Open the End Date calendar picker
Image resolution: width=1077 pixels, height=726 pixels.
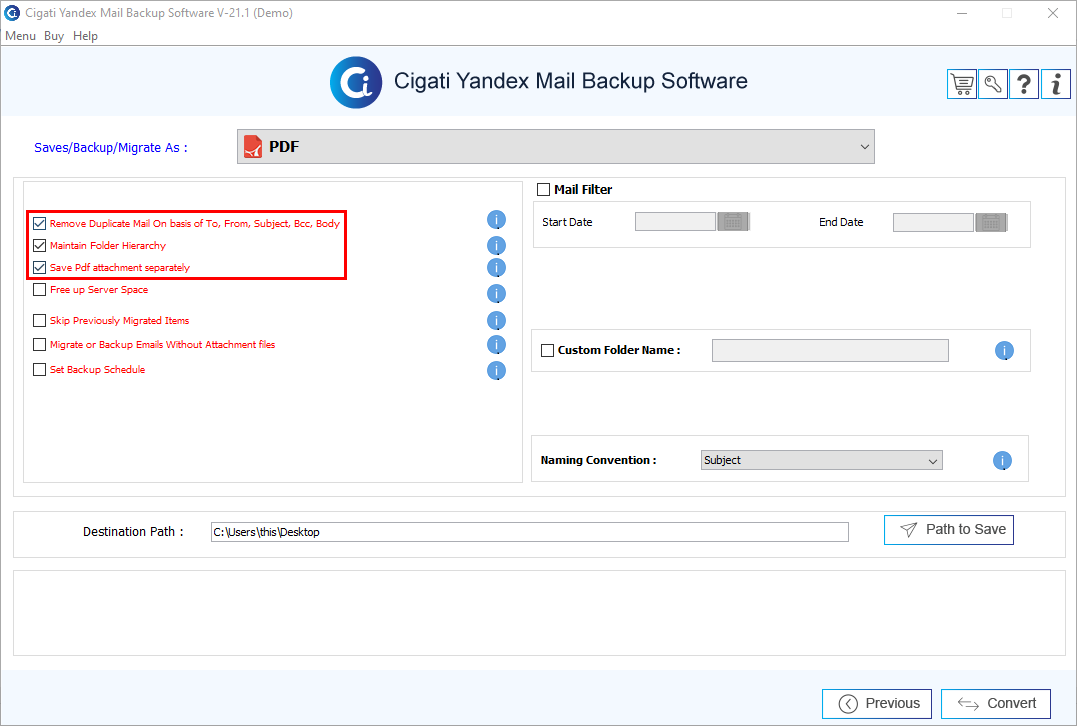click(991, 222)
